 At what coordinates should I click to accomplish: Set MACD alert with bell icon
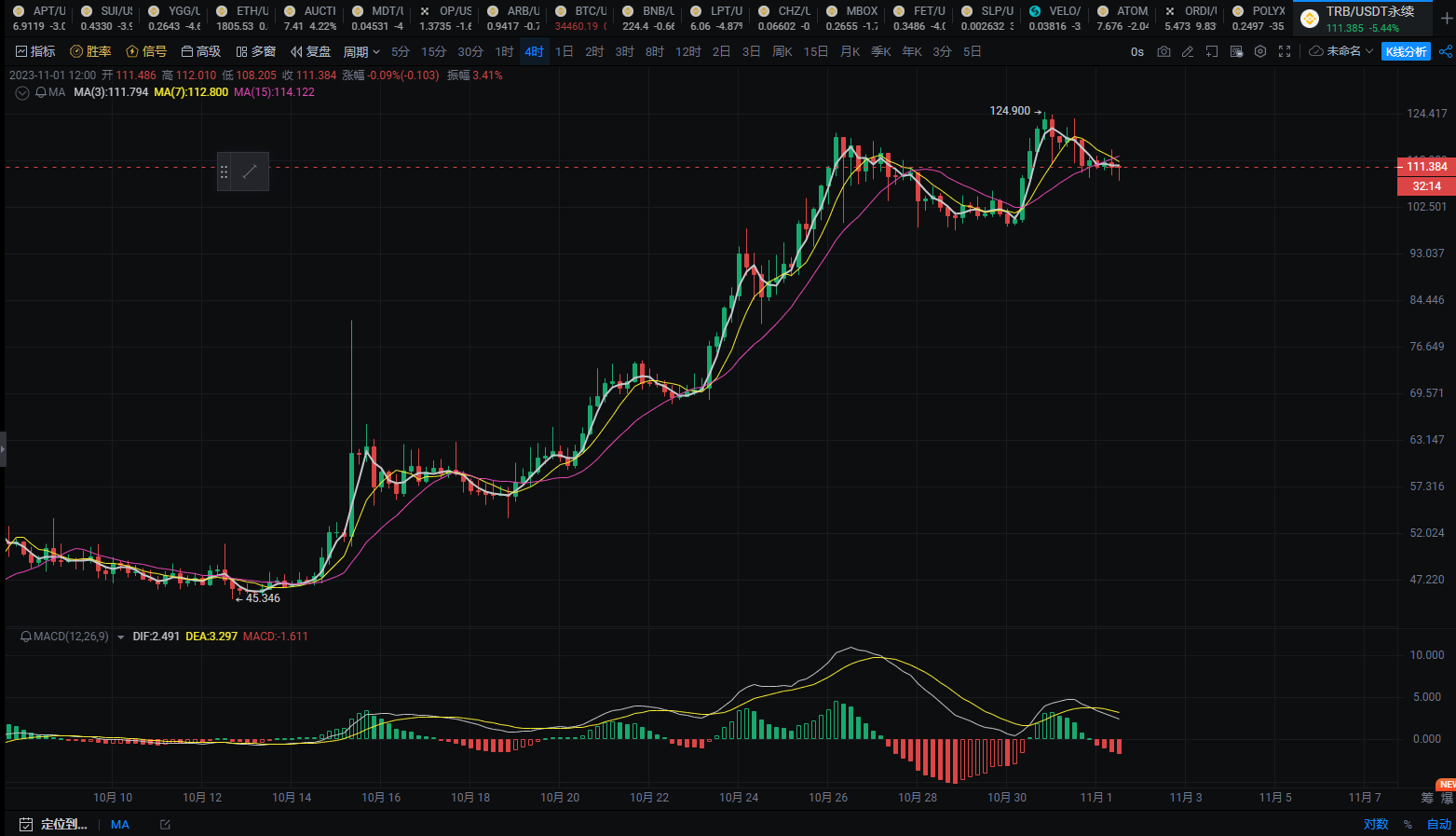[26, 637]
